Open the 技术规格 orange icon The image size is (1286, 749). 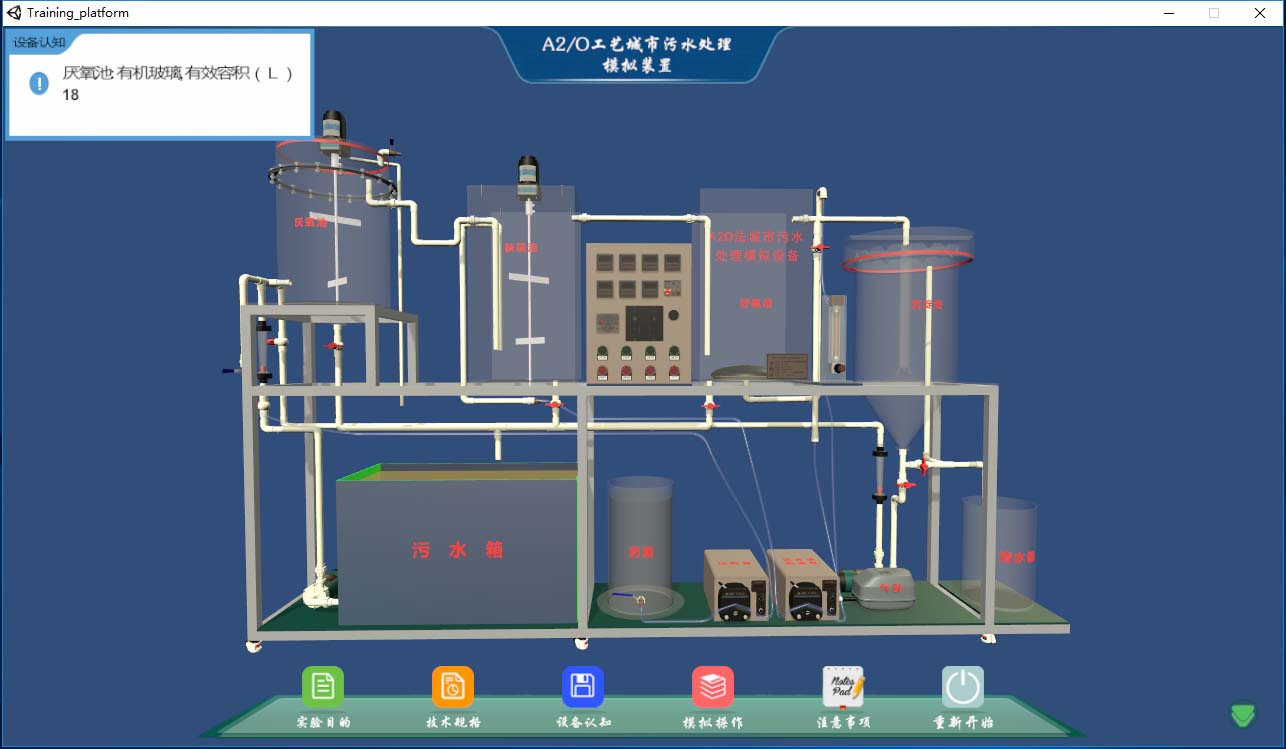point(453,687)
